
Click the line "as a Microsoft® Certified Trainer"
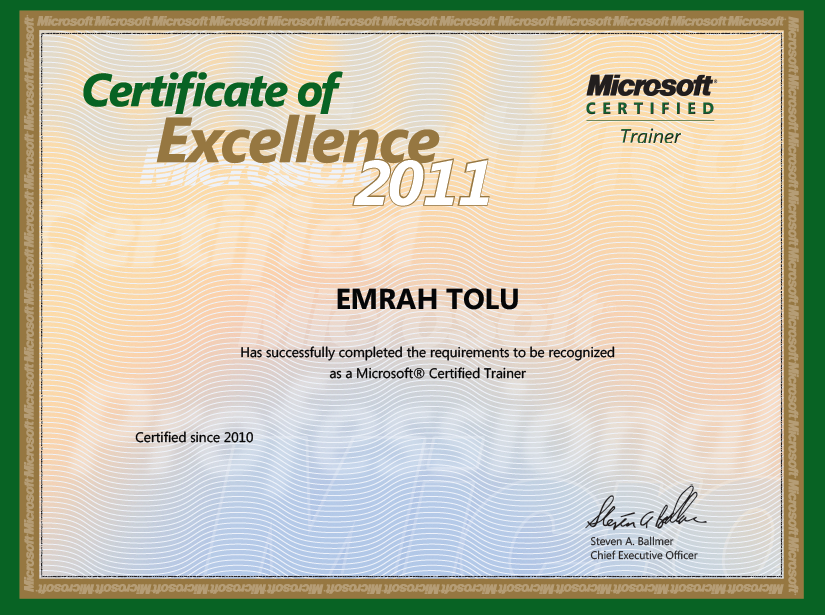[x=427, y=374]
